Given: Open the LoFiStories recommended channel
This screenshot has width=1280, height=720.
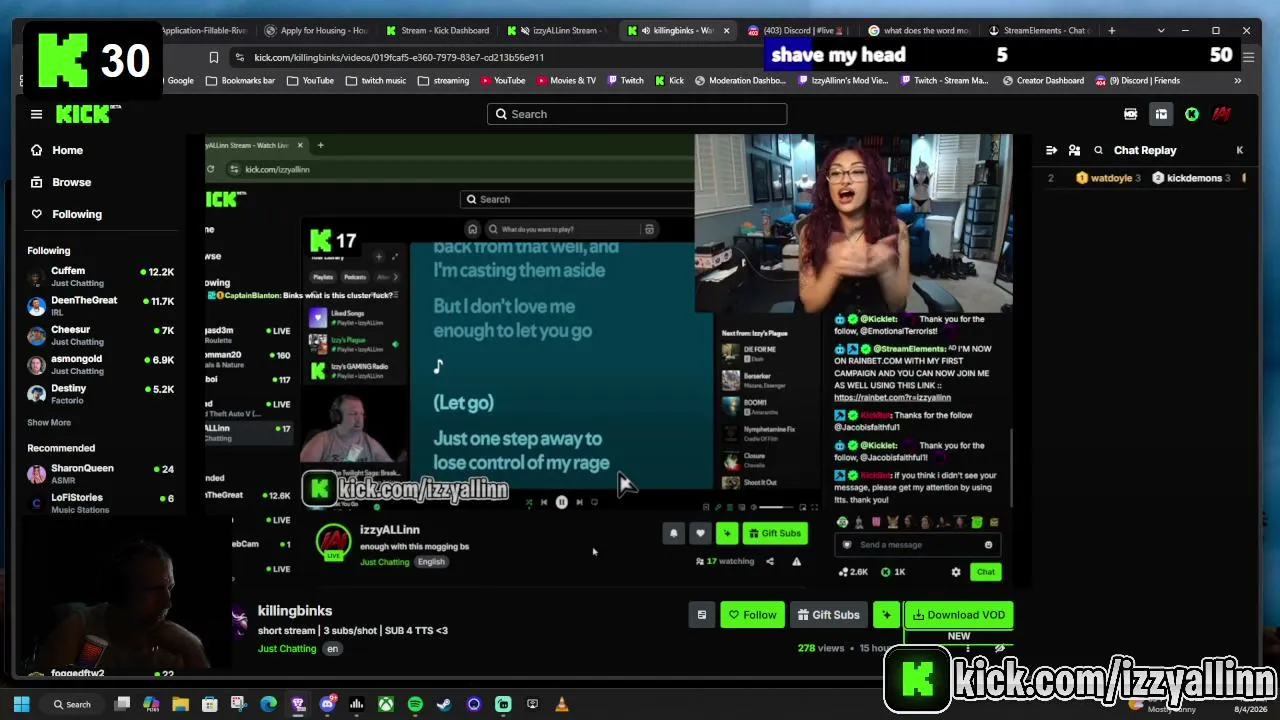Looking at the screenshot, I should coord(100,502).
